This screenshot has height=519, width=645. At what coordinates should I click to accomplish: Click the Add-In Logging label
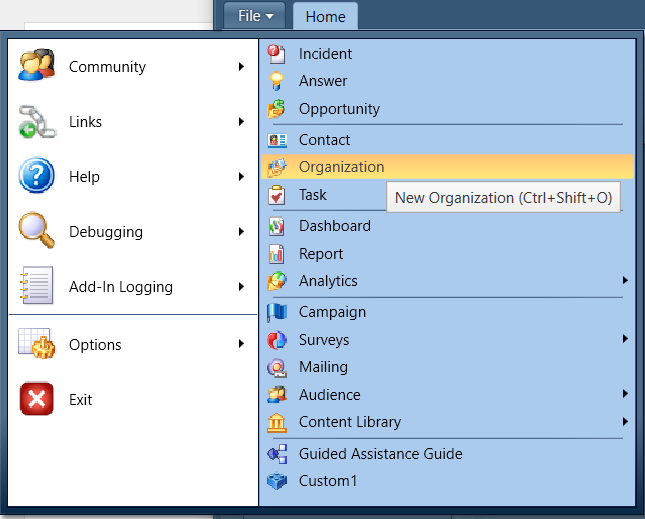click(x=121, y=287)
